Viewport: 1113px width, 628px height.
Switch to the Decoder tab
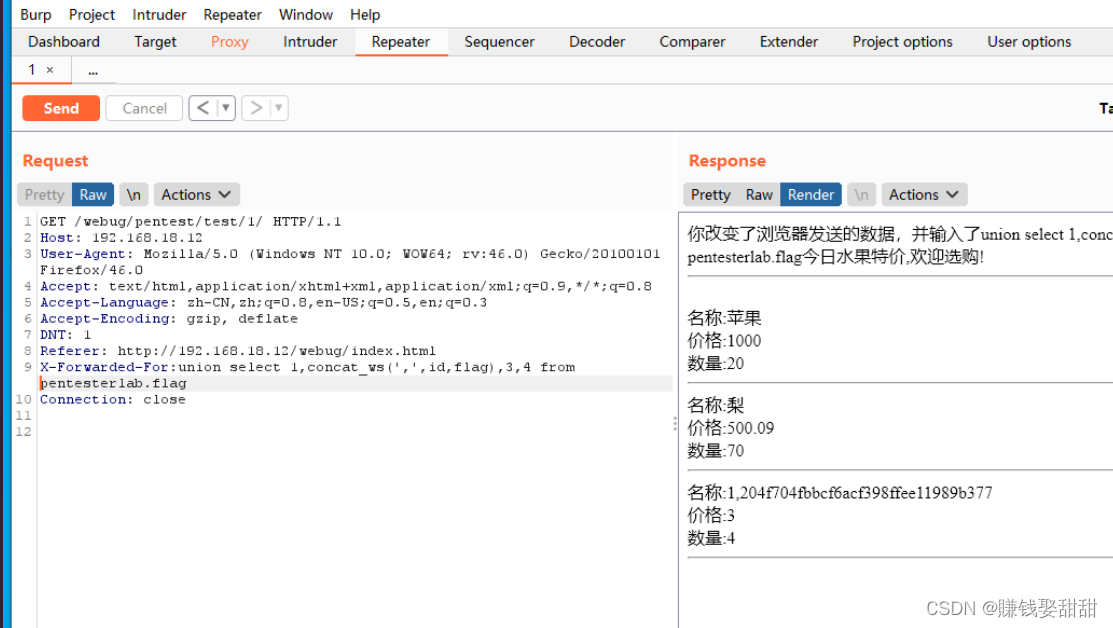597,42
